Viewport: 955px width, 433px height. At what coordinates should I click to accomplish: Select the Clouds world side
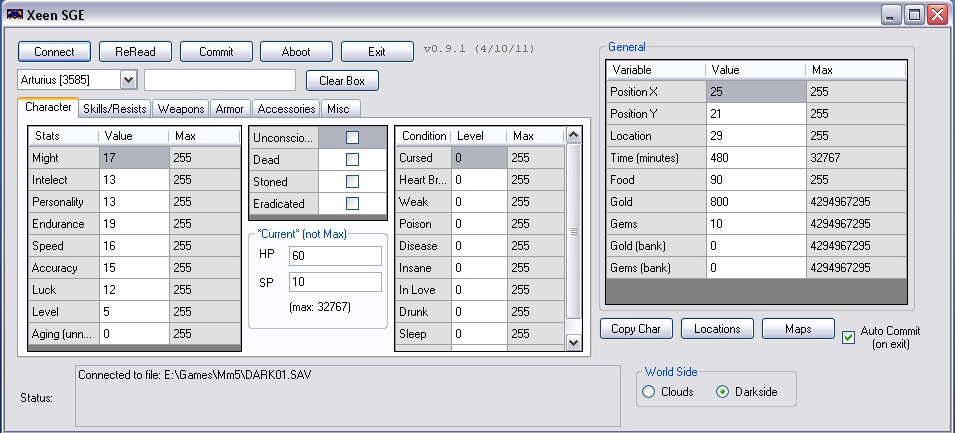tap(649, 392)
